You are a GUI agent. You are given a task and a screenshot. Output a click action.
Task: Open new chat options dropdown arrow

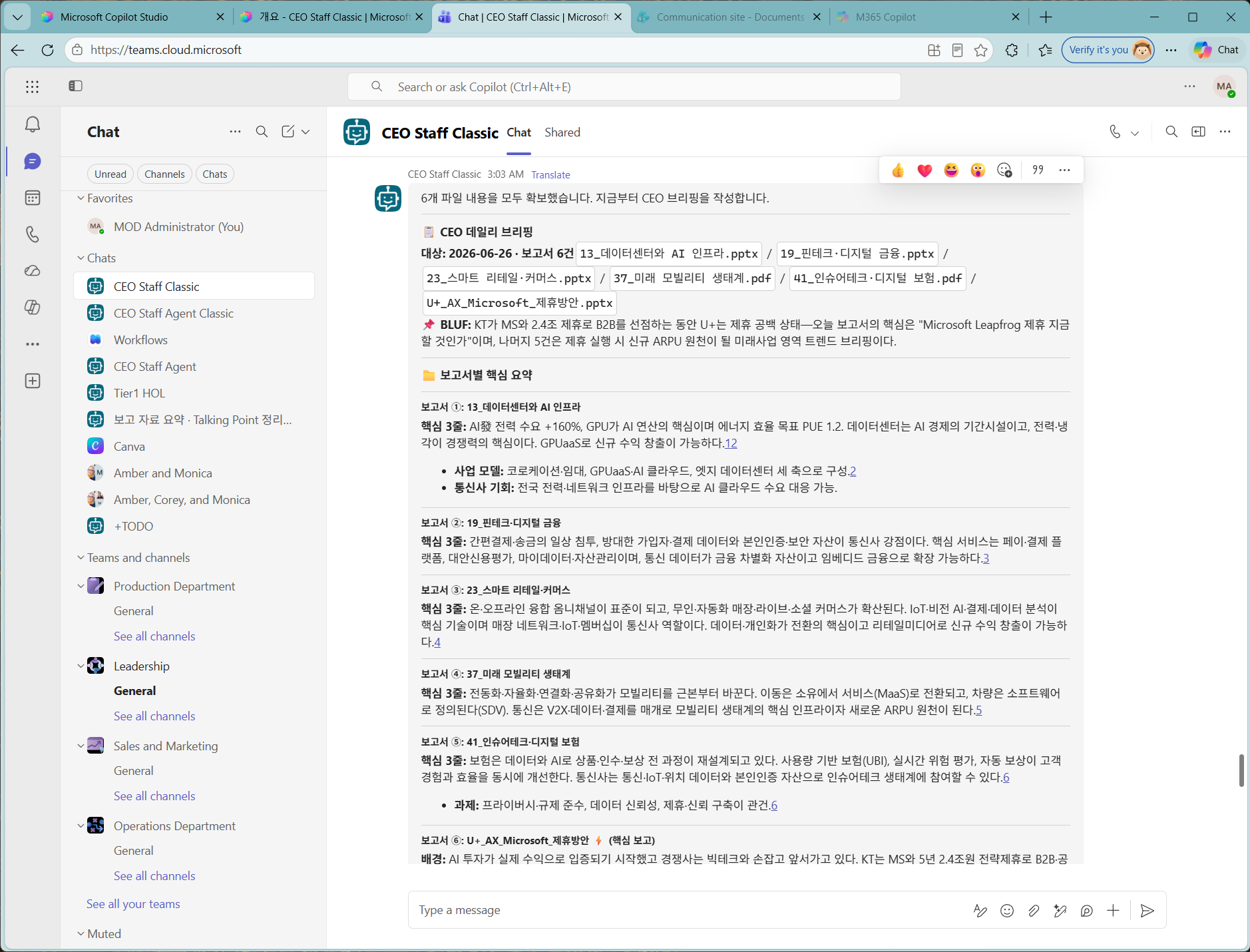(306, 132)
